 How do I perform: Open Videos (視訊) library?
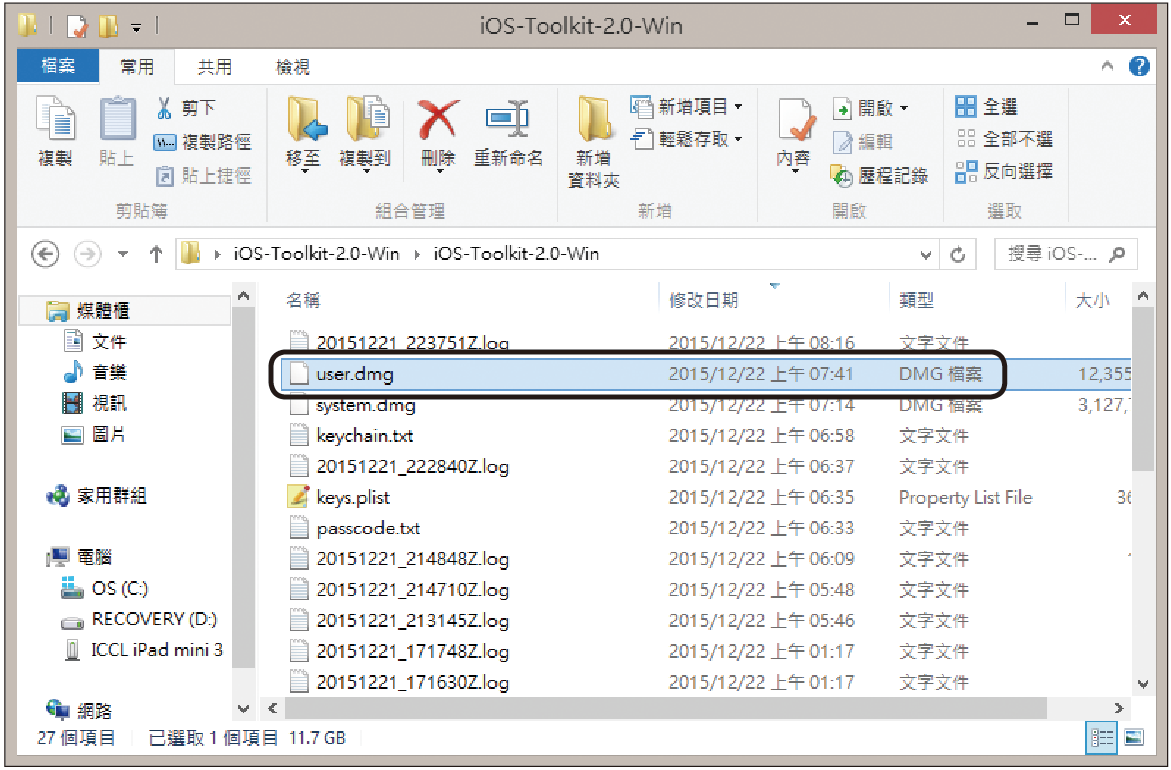coord(94,403)
